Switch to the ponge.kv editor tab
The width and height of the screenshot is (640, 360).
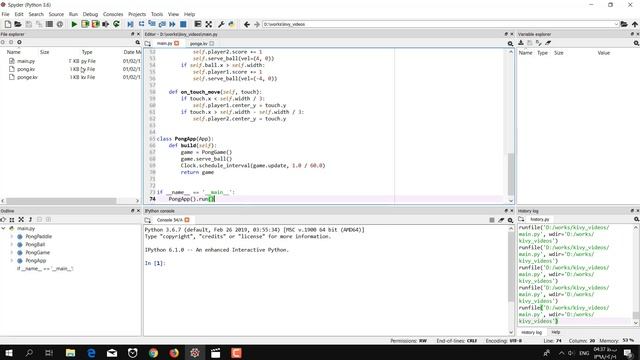[x=199, y=43]
